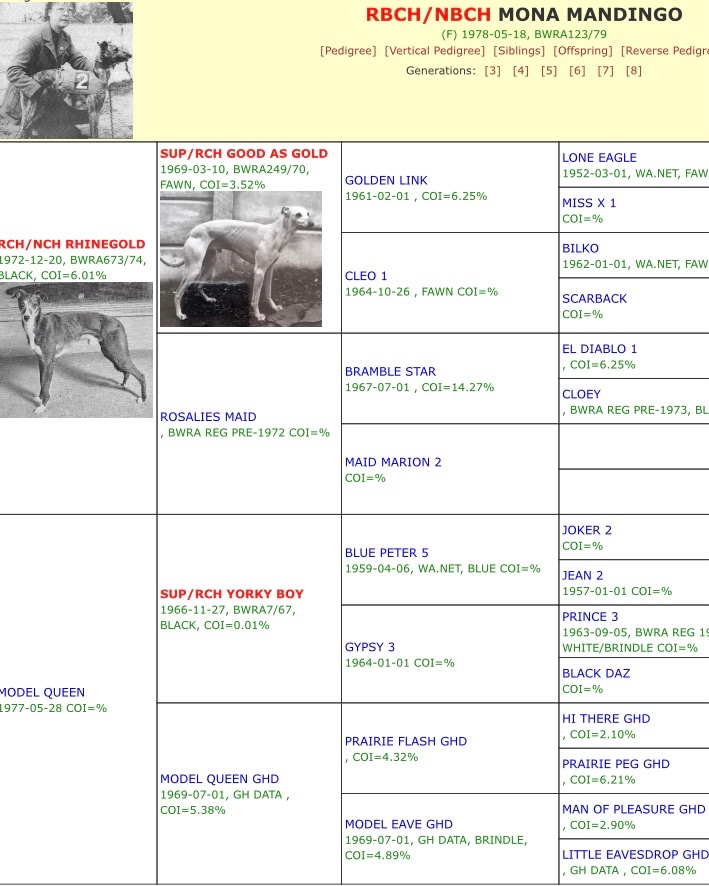Show 8 generations
The width and height of the screenshot is (709, 886).
point(634,71)
